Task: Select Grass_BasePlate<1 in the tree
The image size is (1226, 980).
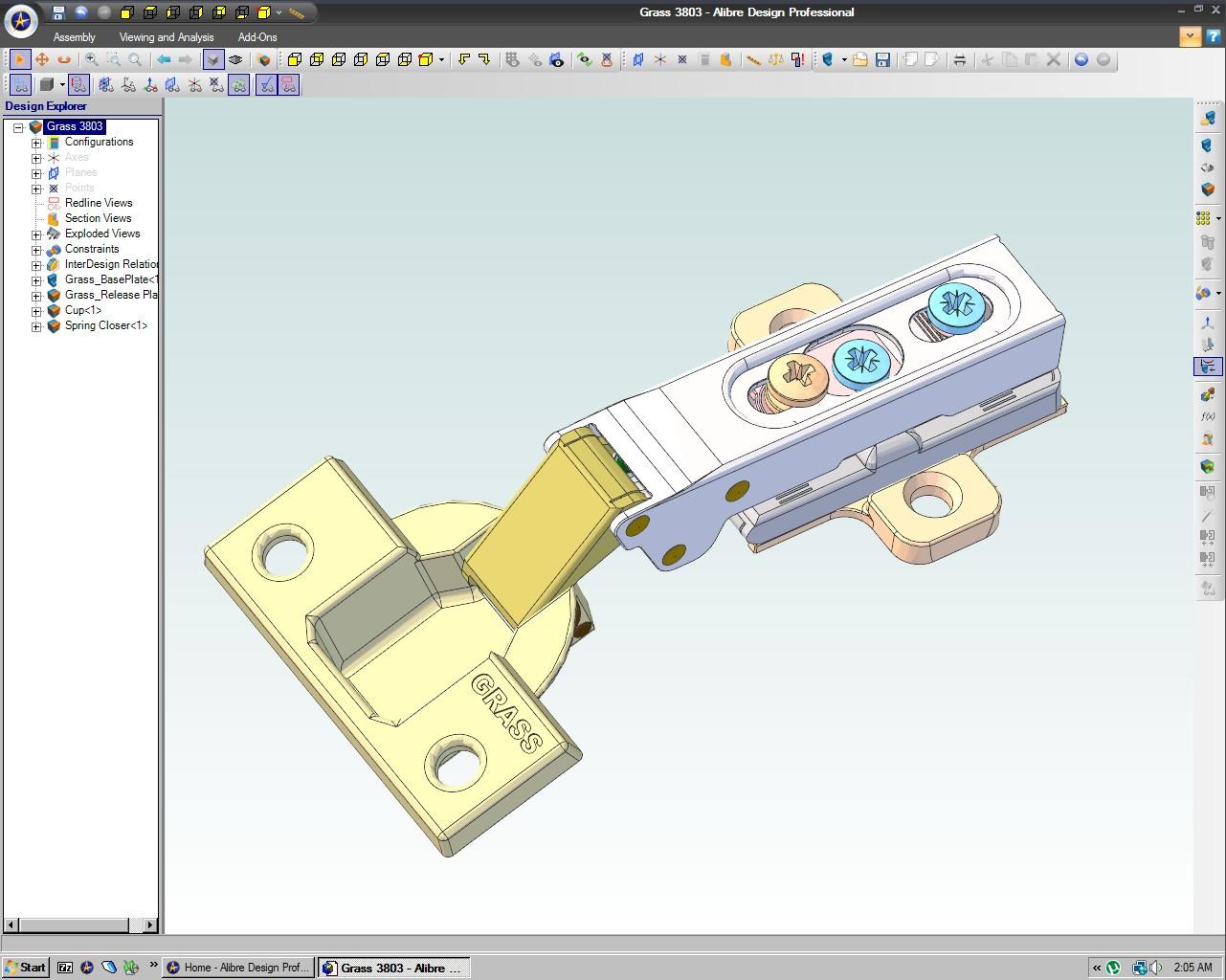Action: click(112, 279)
